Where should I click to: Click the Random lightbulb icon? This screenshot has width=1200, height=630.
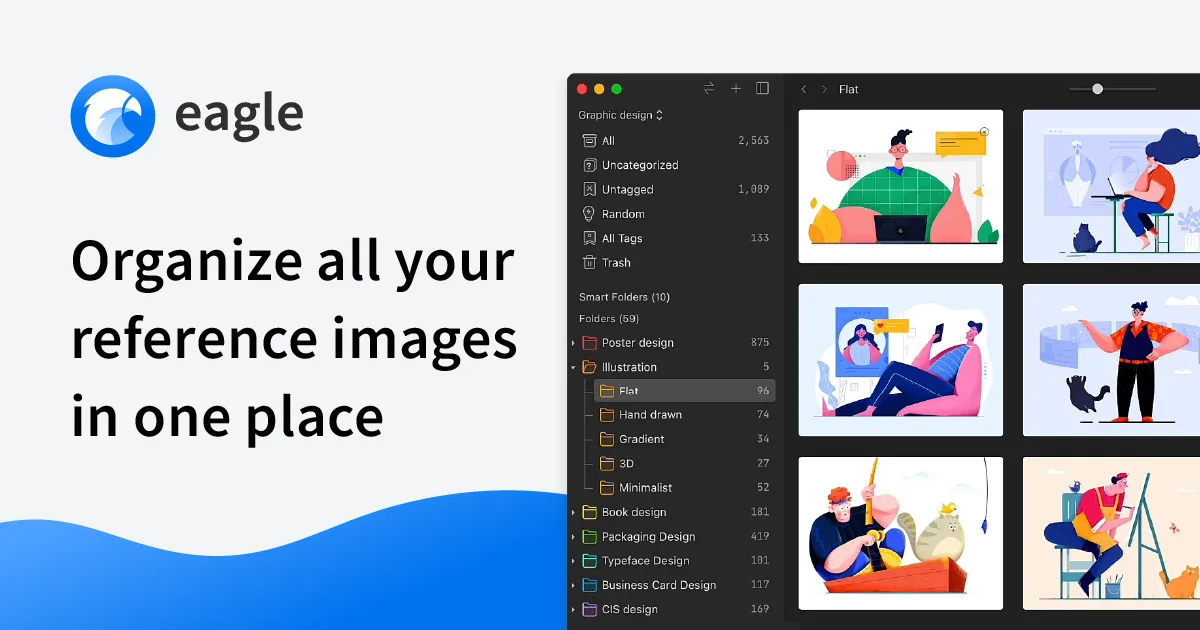(590, 214)
